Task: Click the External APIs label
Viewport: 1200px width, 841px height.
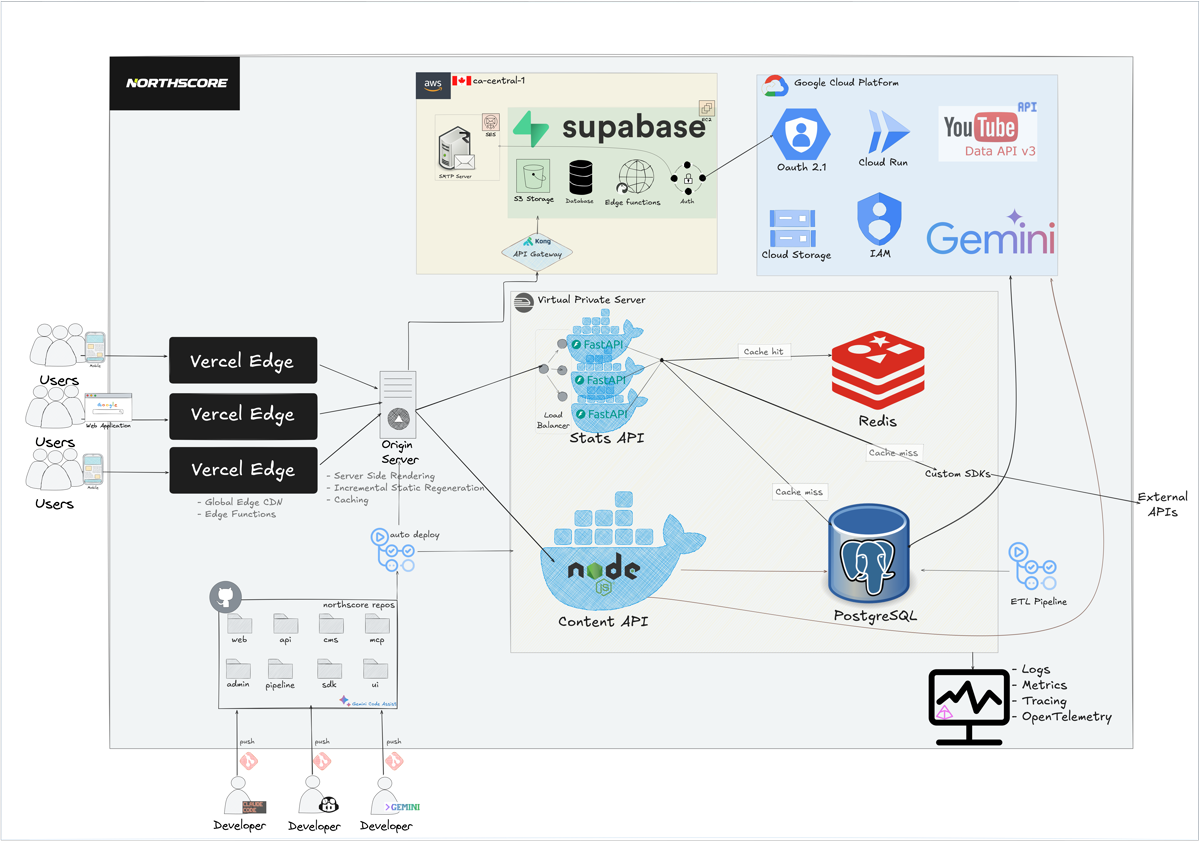Action: (x=1164, y=505)
